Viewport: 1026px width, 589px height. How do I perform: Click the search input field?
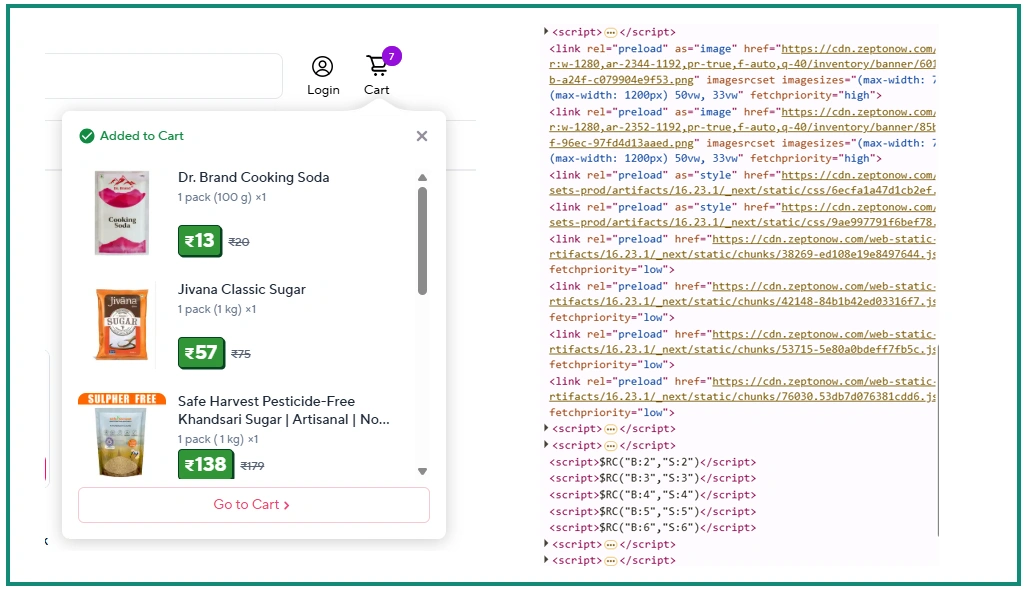[164, 76]
